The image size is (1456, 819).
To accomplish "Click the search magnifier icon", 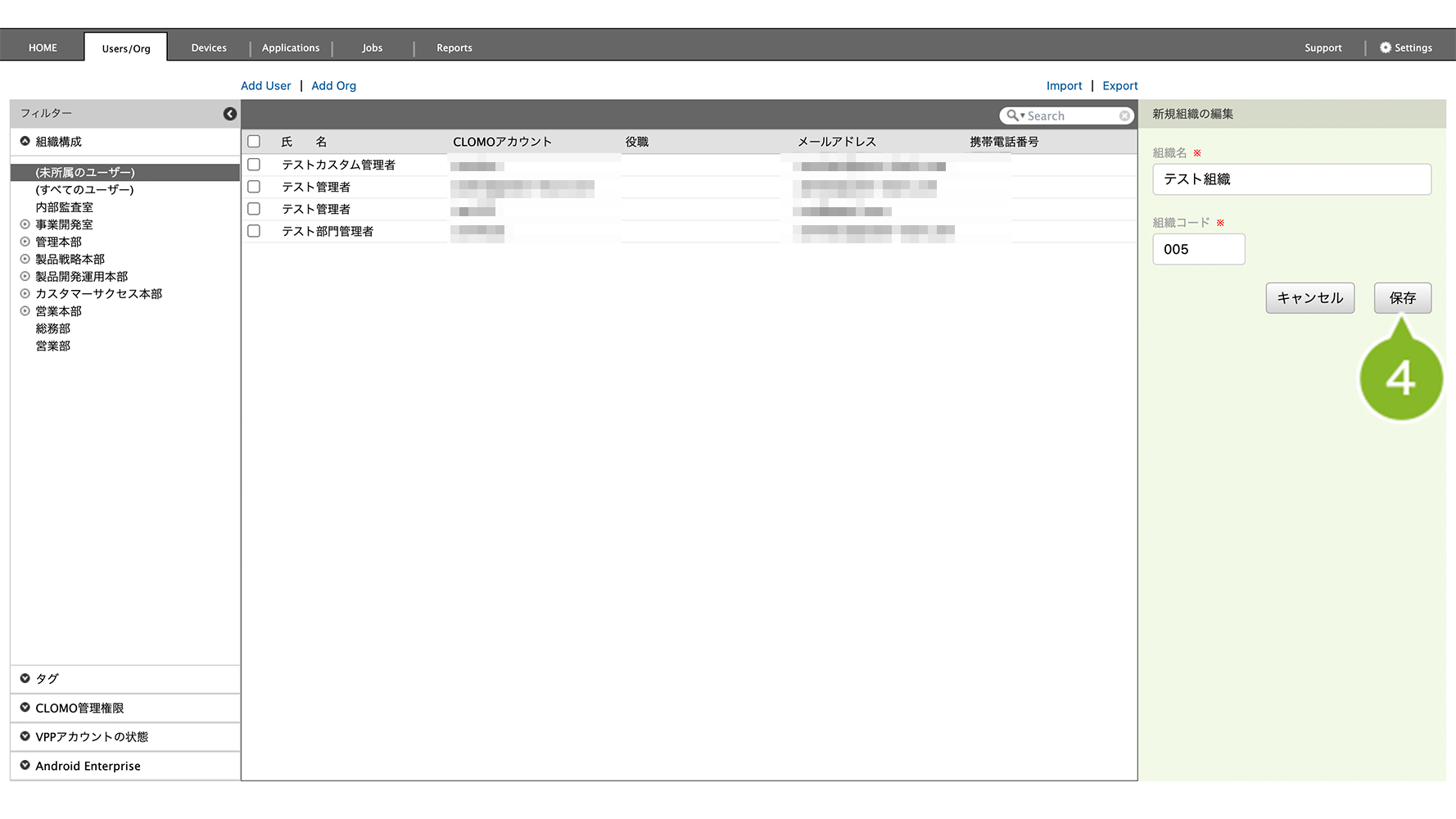I will tap(1013, 116).
